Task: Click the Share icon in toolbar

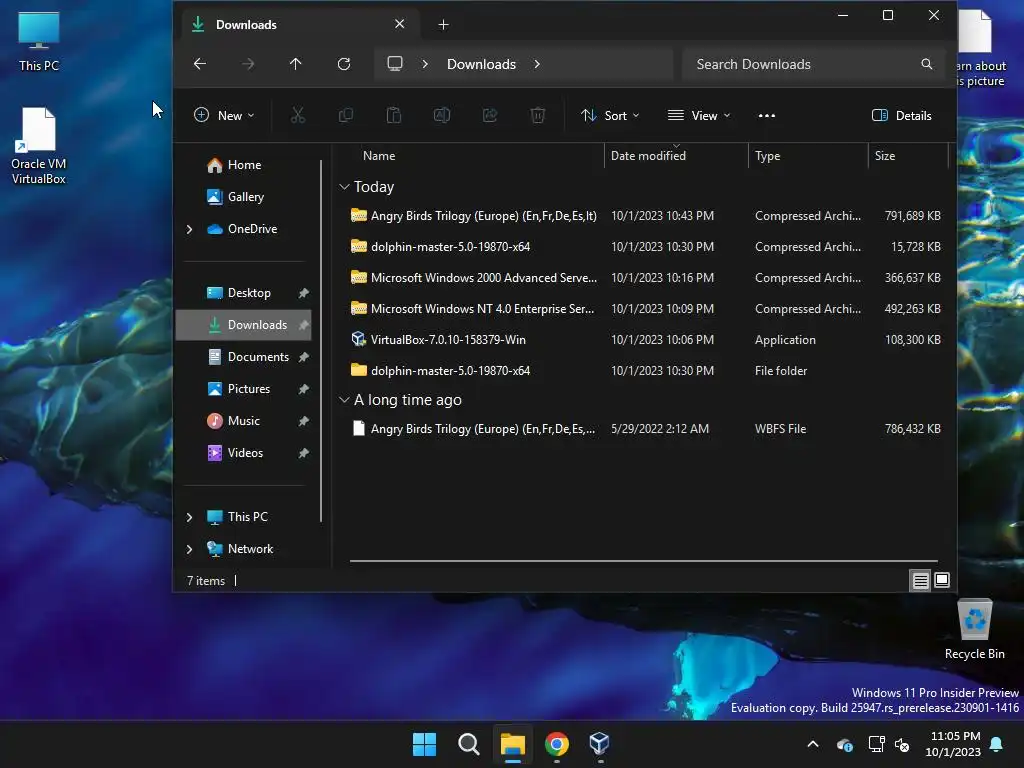Action: coord(490,116)
